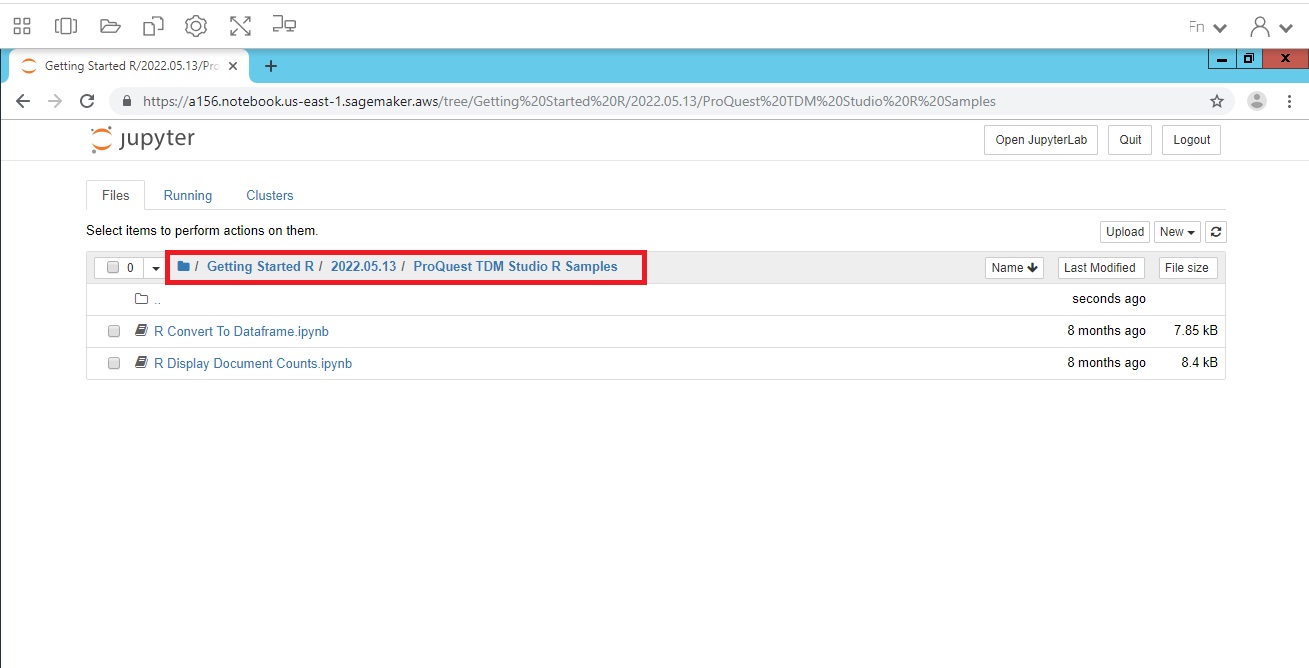Open R Display Document Counts.ipynb

tap(253, 363)
